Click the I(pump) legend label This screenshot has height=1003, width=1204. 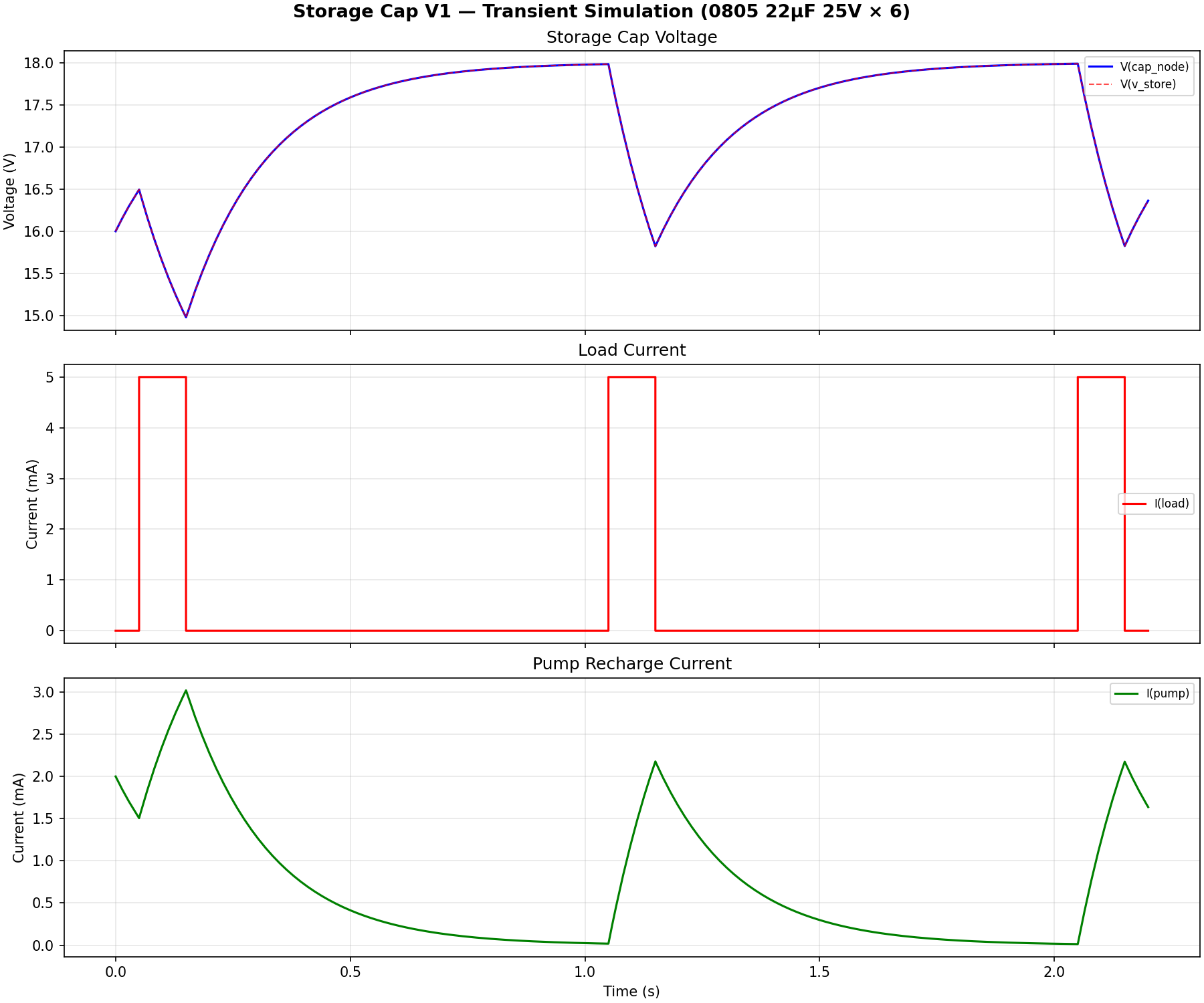point(1167,693)
